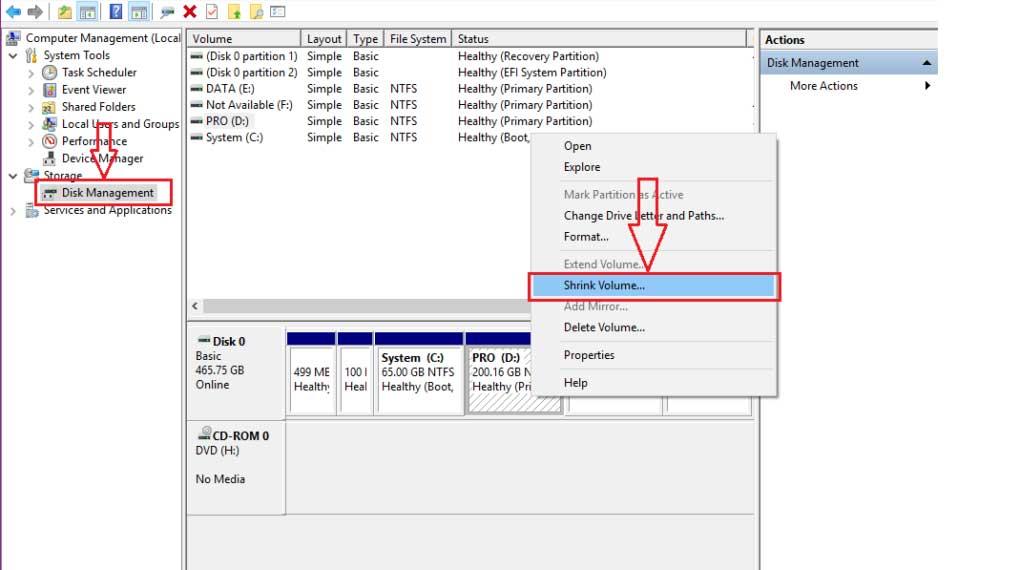
Task: Click the Up one level folder icon
Action: click(x=64, y=12)
